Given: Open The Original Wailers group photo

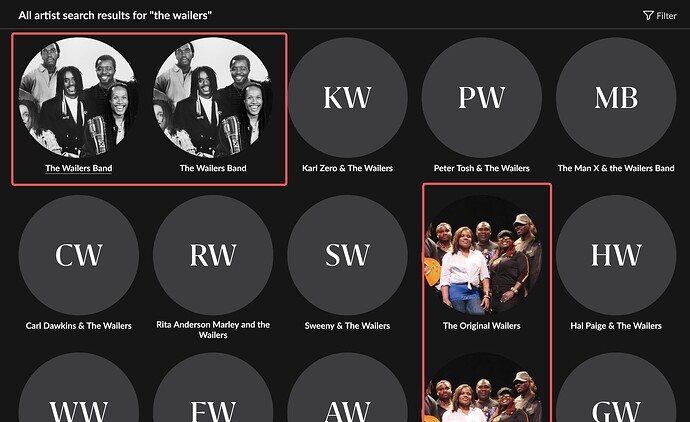Looking at the screenshot, I should 481,255.
